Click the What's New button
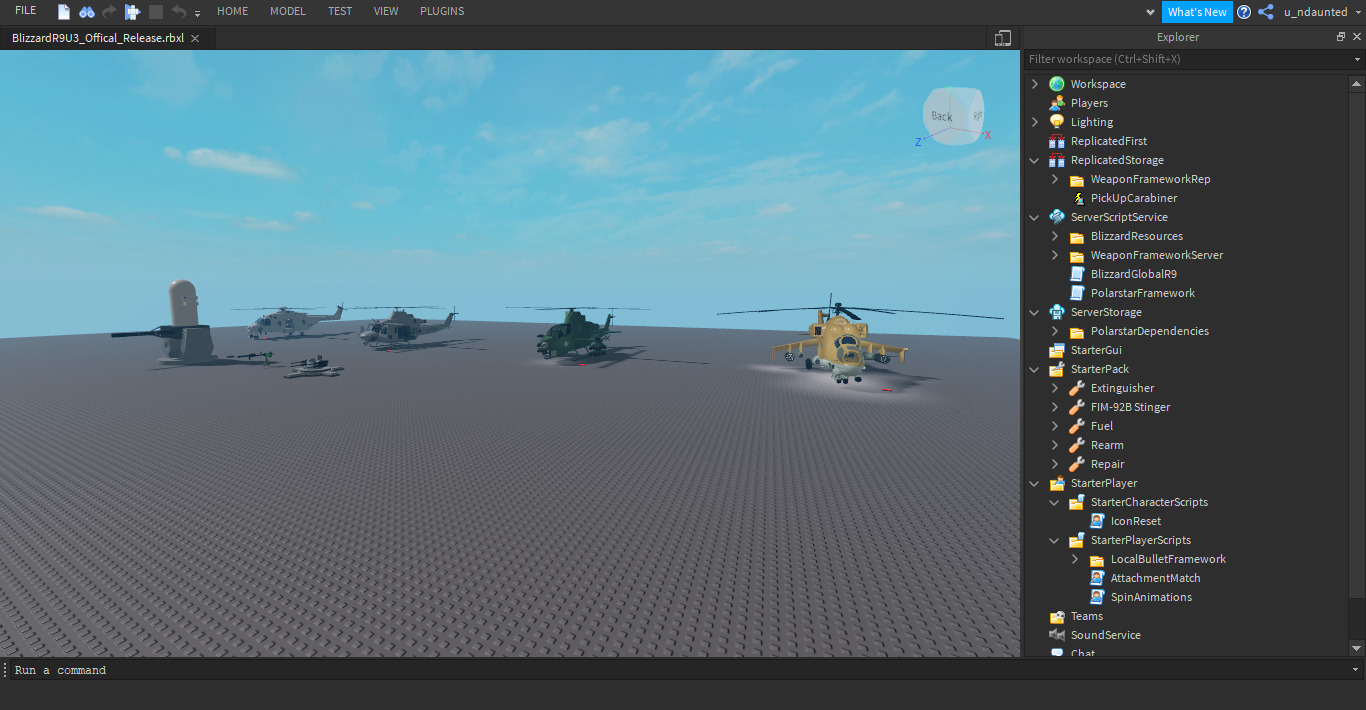Viewport: 1366px width, 710px height. [x=1197, y=12]
